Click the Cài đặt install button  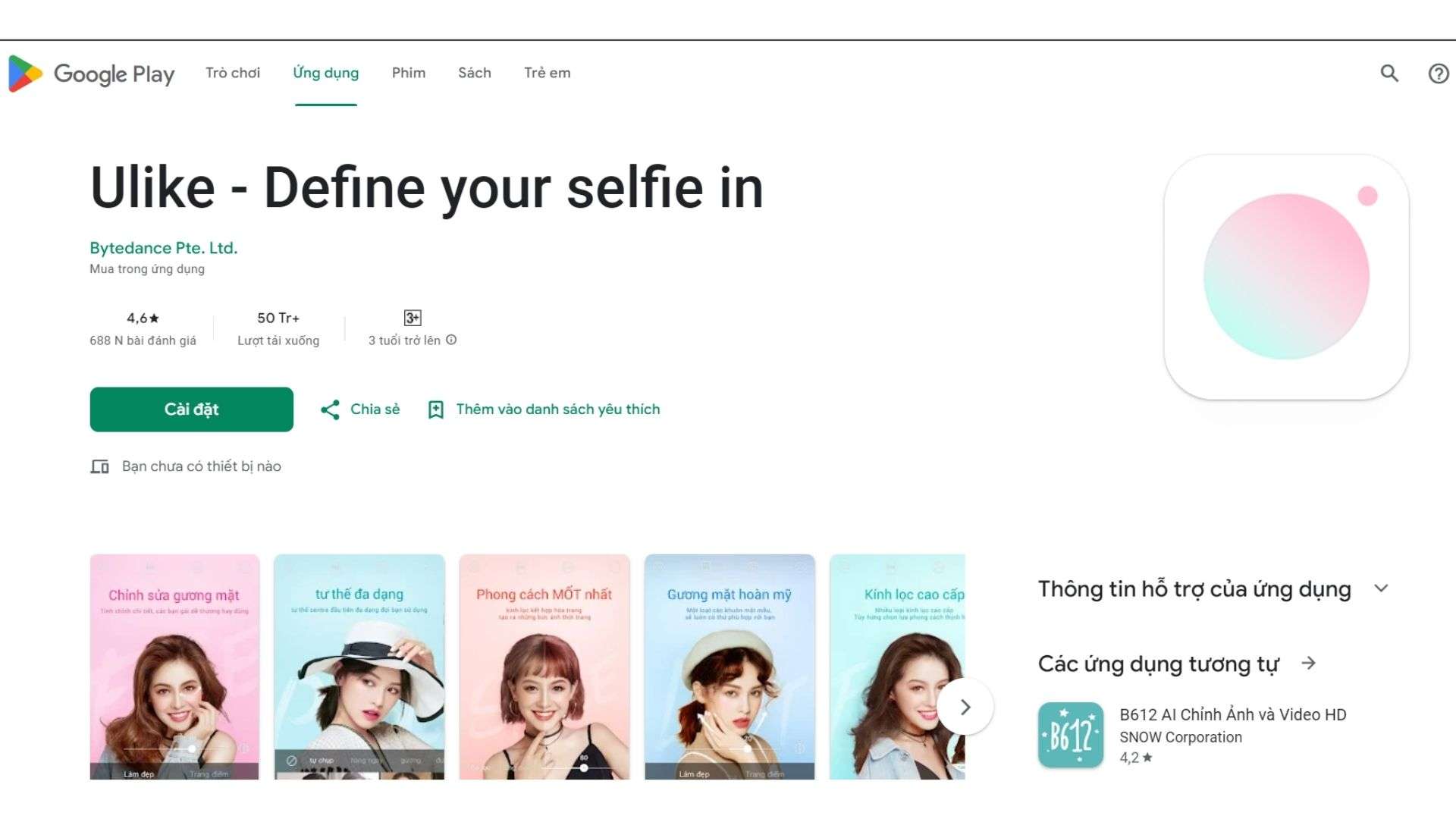click(192, 409)
